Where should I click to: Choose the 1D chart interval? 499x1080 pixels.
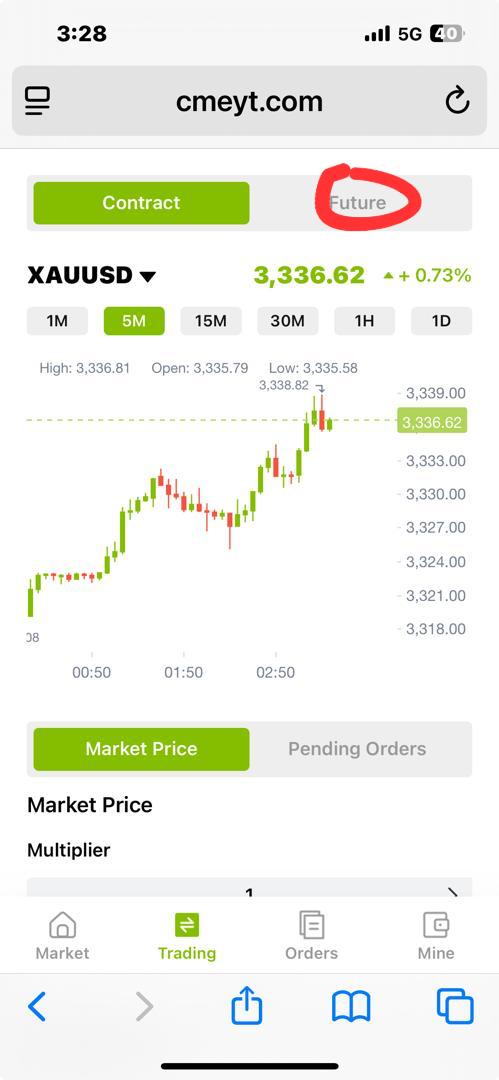pyautogui.click(x=441, y=321)
